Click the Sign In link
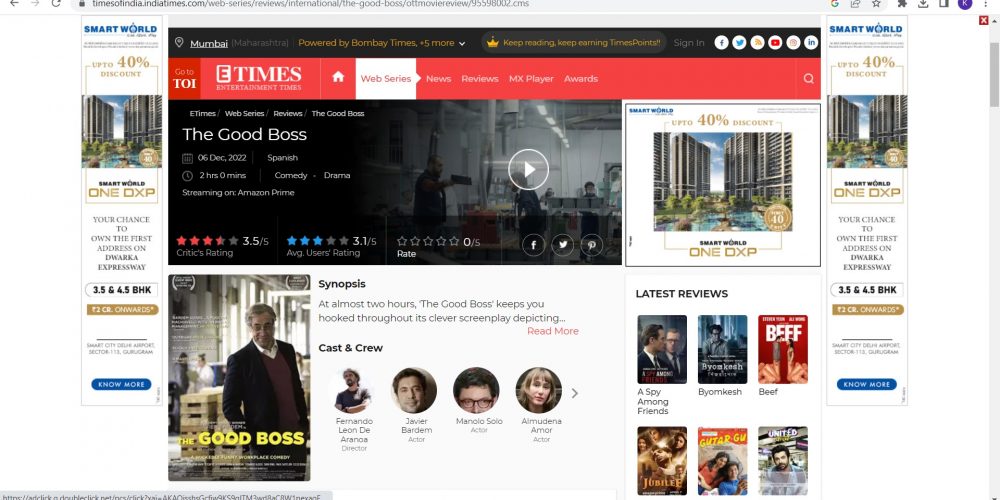This screenshot has height=500, width=1000. pyautogui.click(x=689, y=43)
